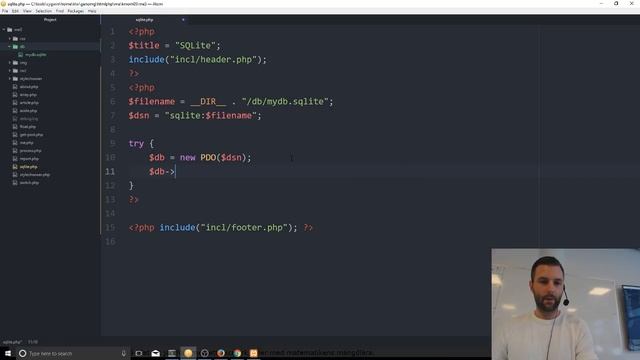640x360 pixels.
Task: Click the $dsn = "sqlite:$filename" line
Action: [x=195, y=116]
